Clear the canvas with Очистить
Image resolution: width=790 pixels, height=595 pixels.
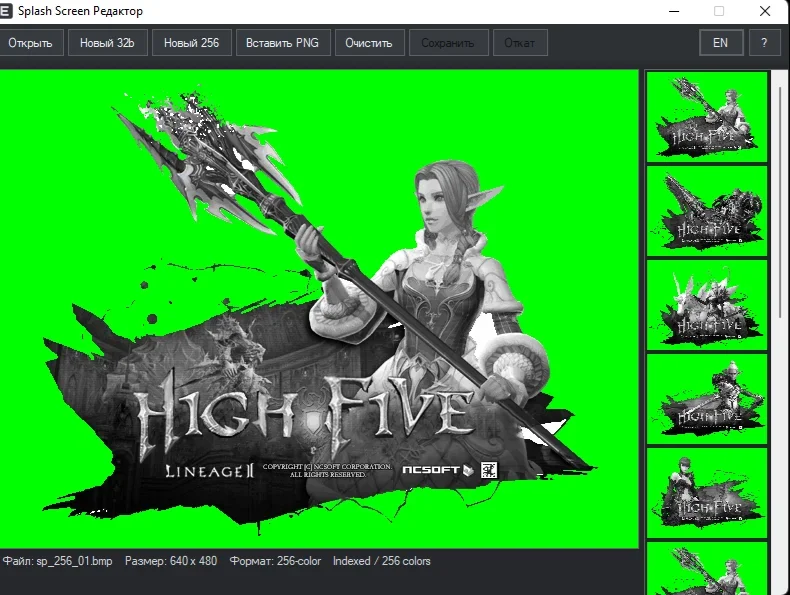(369, 43)
